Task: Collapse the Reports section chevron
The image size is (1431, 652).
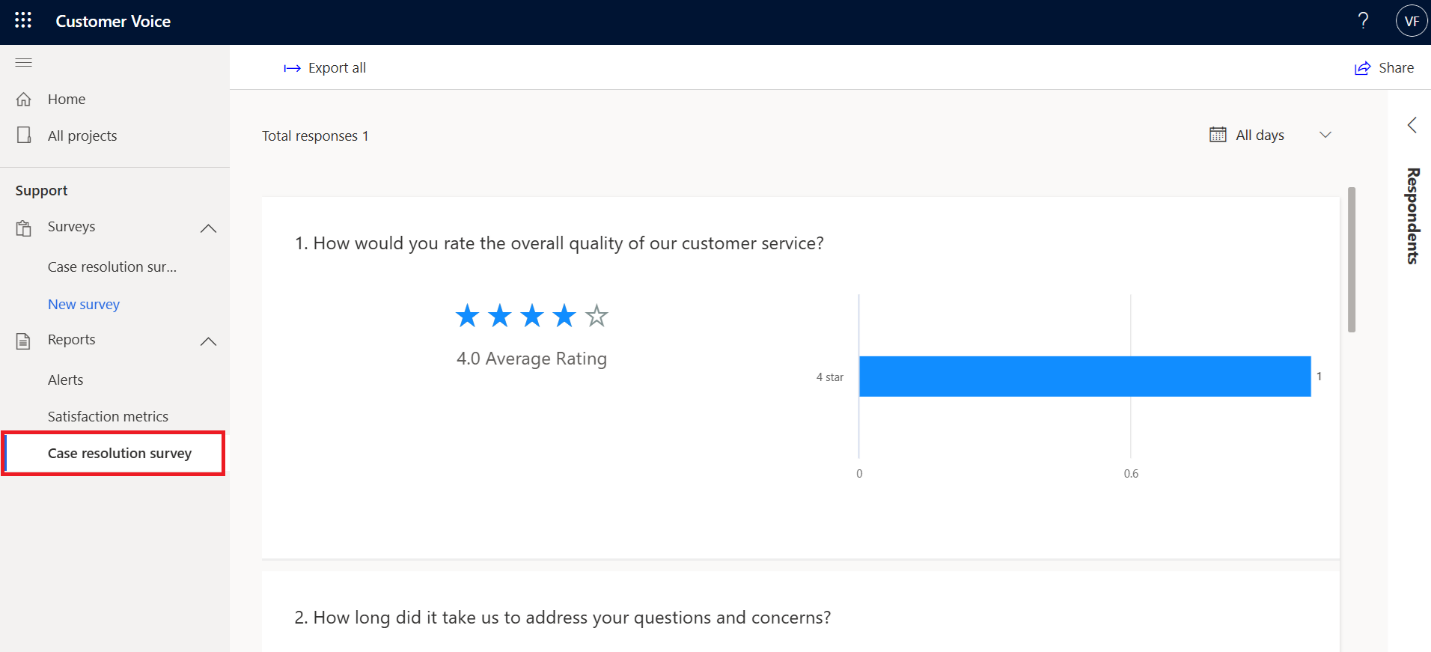Action: click(208, 341)
